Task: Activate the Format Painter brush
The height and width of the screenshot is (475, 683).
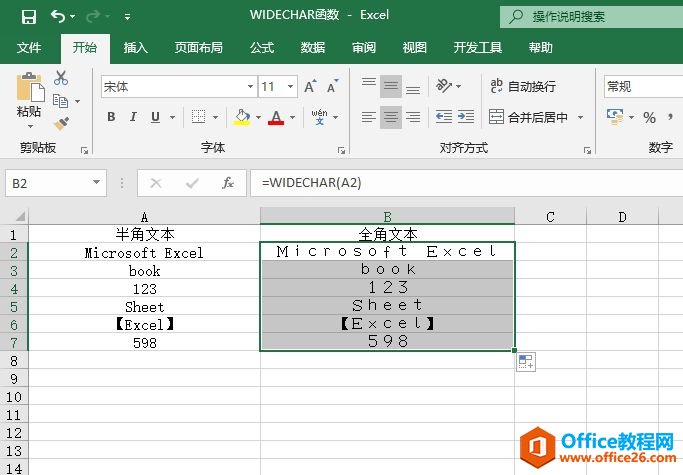Action: [x=61, y=123]
